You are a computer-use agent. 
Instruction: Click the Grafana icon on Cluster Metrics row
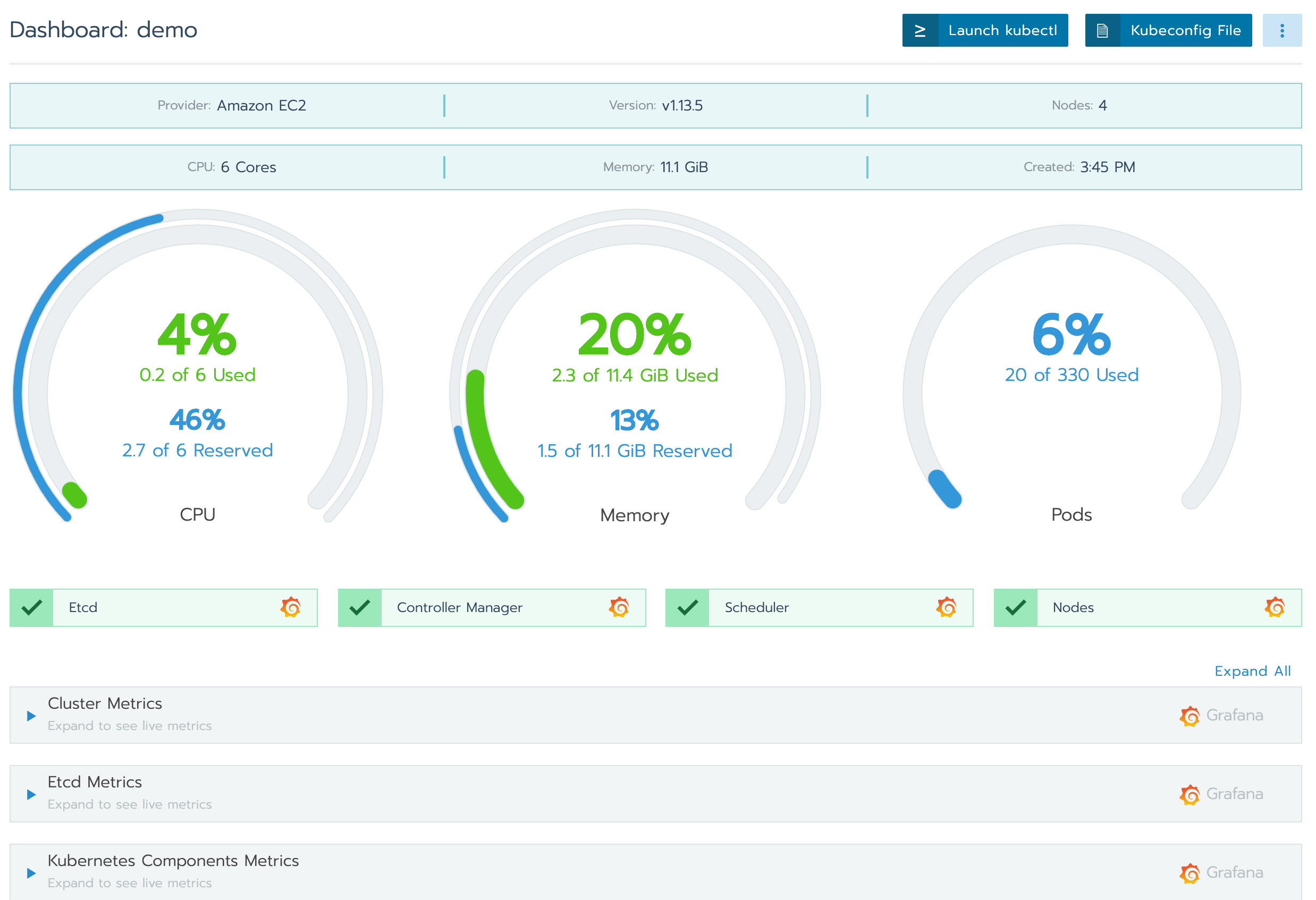[1190, 715]
